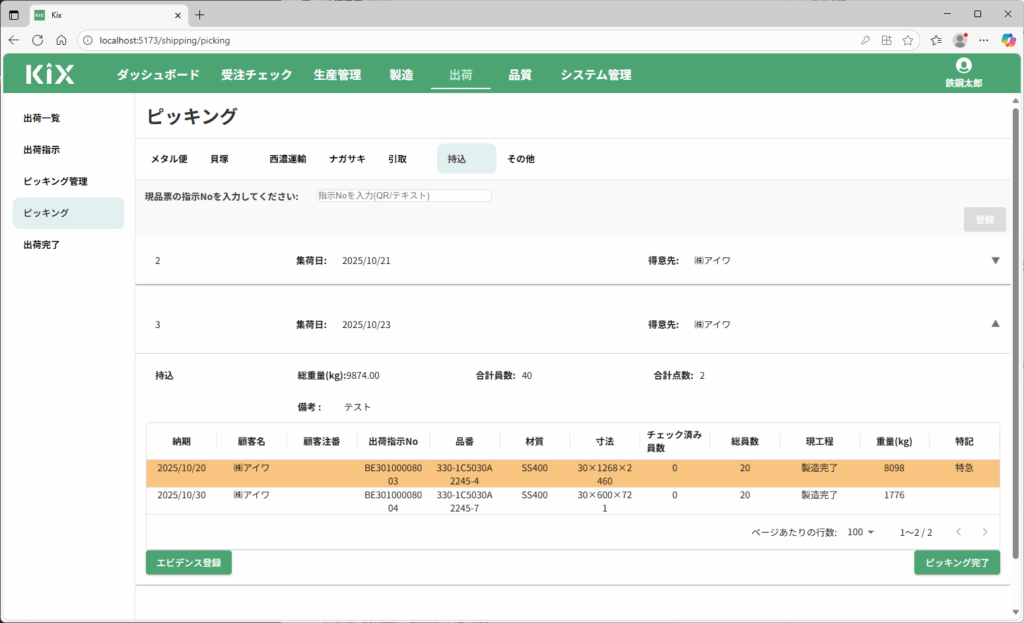Image resolution: width=1024 pixels, height=623 pixels.
Task: Open the 鉄鋼太郎 user account icon
Action: pyautogui.click(x=963, y=66)
